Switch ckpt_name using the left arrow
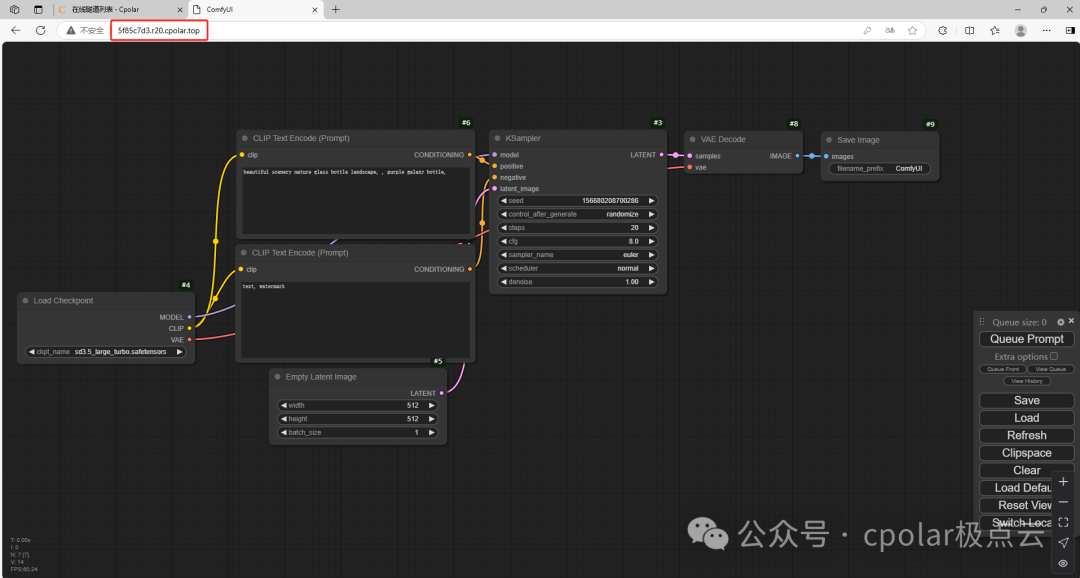This screenshot has height=578, width=1080. [x=32, y=351]
